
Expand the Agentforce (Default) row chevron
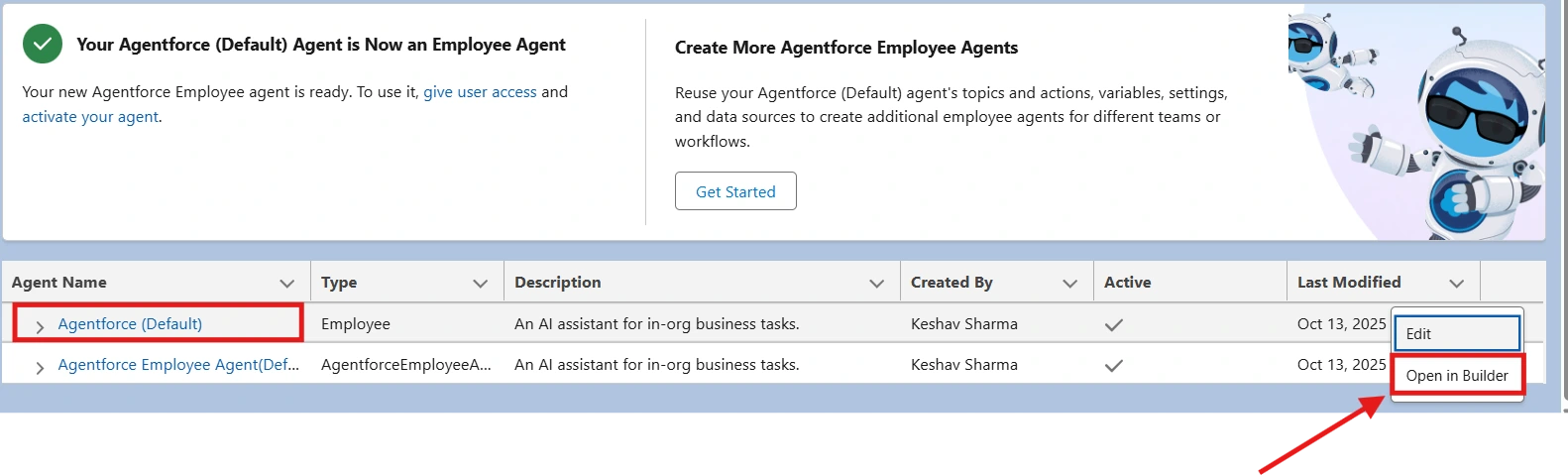tap(40, 325)
